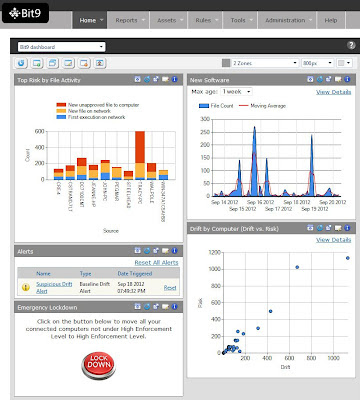Open the Rules menu
Image resolution: width=360 pixels, height=400 pixels.
click(205, 20)
